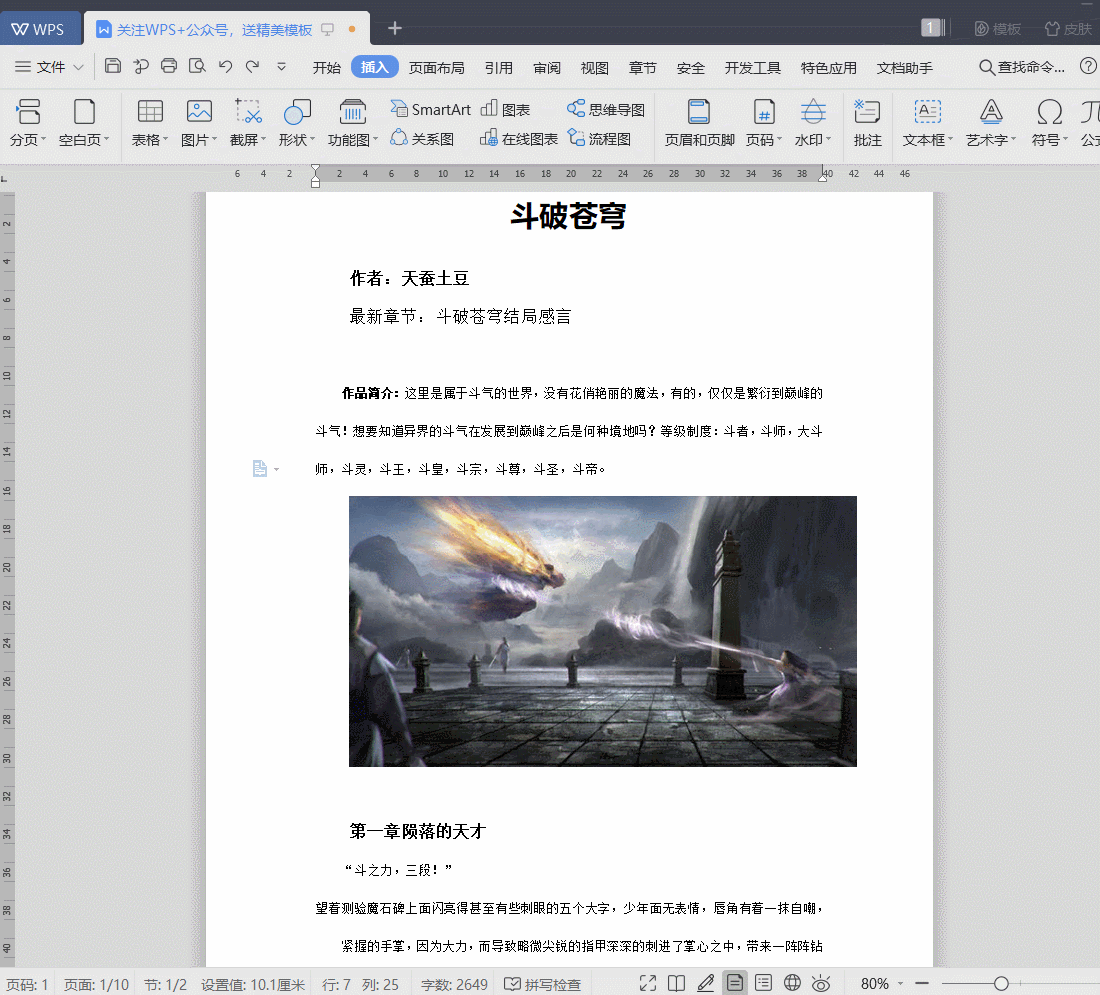Screen dimensions: 1100x995
Task: Undo the last action
Action: tap(225, 67)
